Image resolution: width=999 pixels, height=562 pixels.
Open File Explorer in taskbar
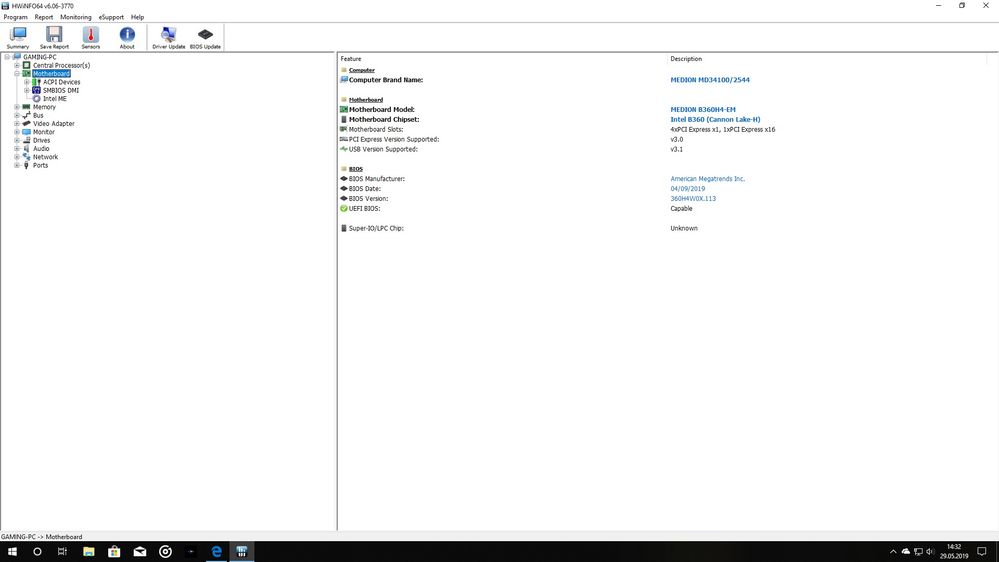(89, 551)
